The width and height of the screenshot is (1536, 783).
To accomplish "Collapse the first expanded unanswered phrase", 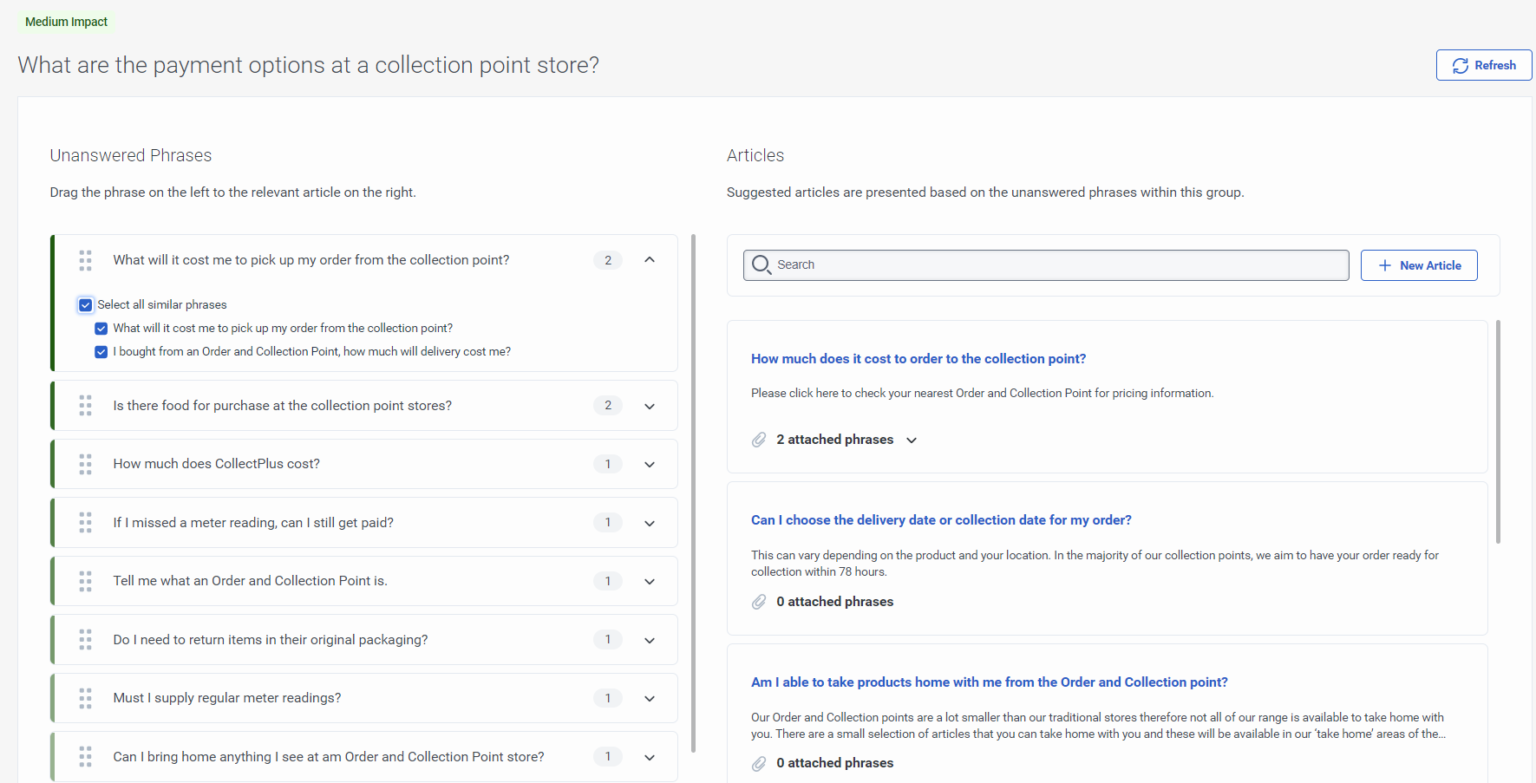I will 649,259.
